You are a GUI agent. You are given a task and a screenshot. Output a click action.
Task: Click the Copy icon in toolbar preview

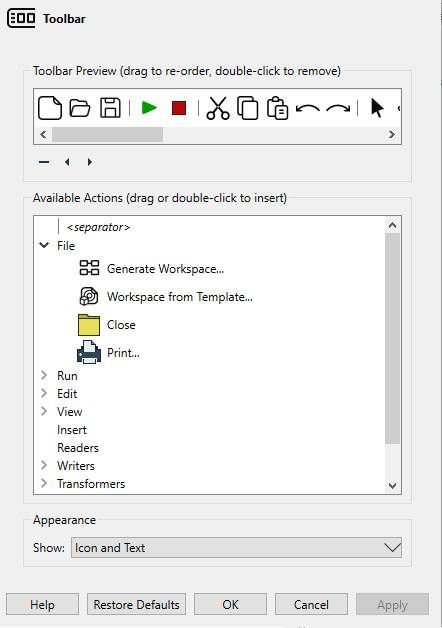248,108
